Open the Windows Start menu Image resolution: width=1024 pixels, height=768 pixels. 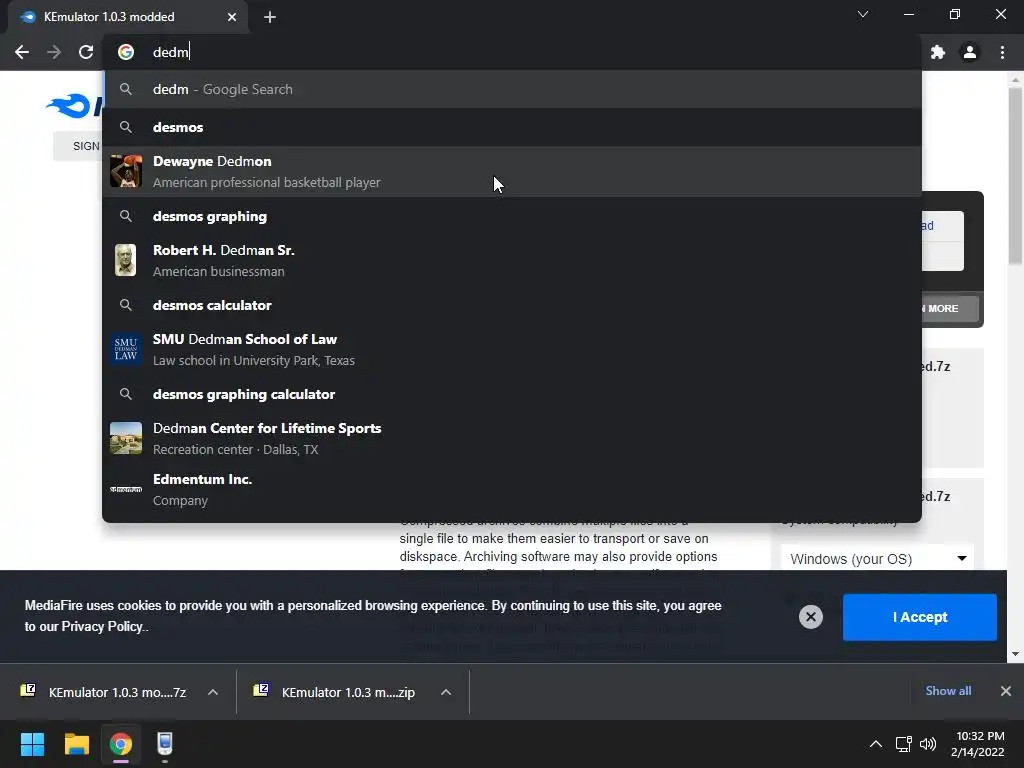(x=32, y=744)
